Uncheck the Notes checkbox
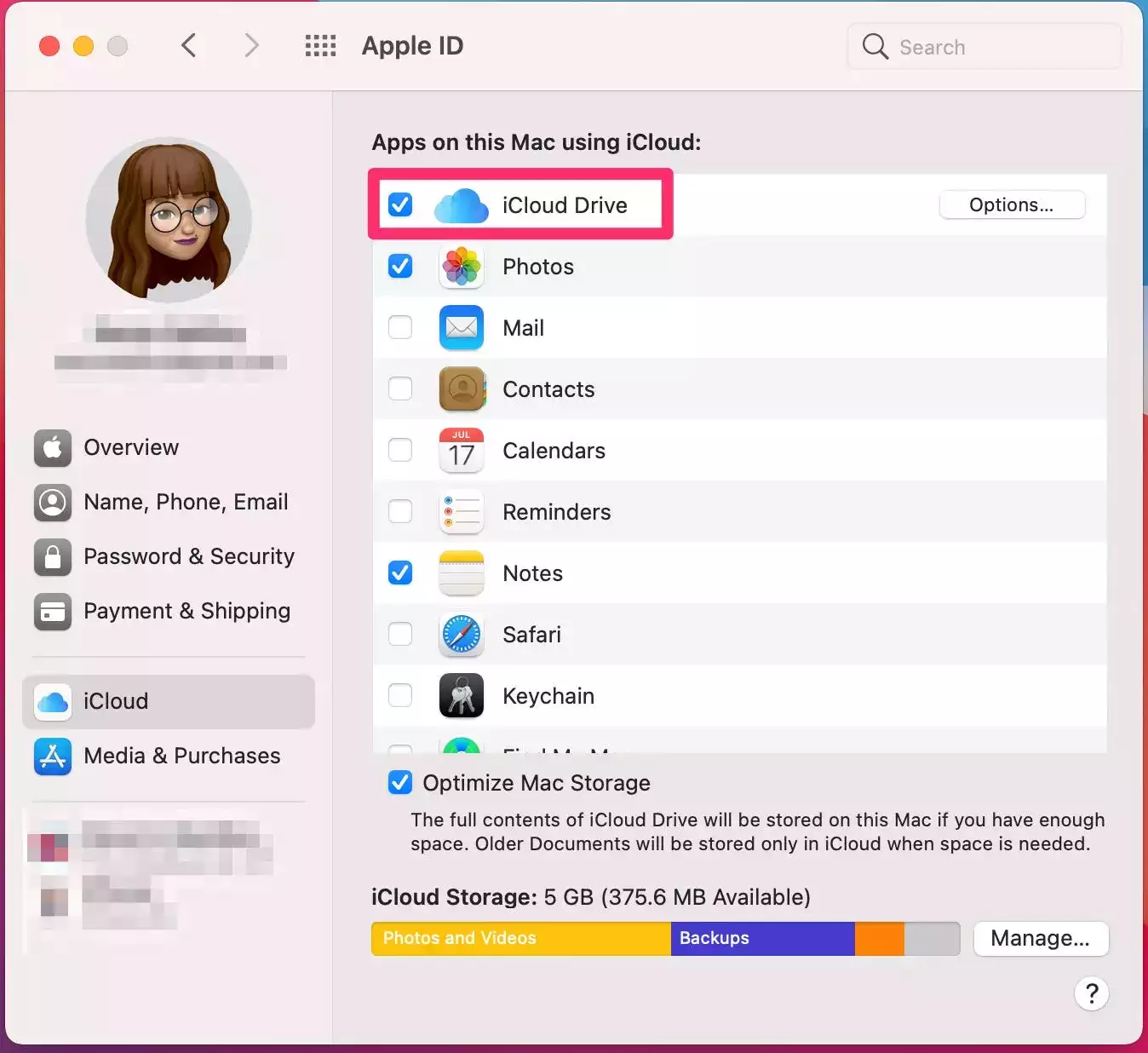 pos(400,573)
